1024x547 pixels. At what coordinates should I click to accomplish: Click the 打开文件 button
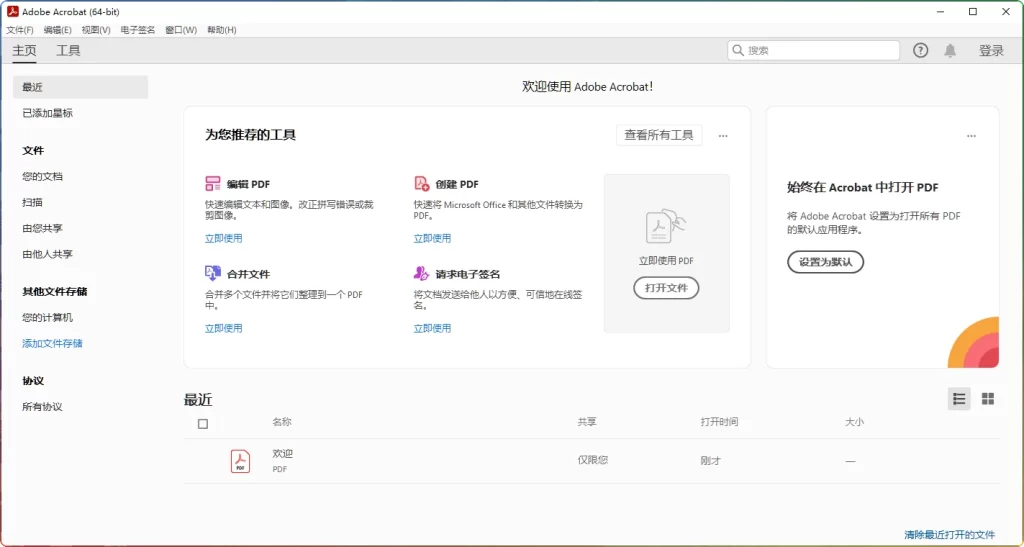pos(666,288)
